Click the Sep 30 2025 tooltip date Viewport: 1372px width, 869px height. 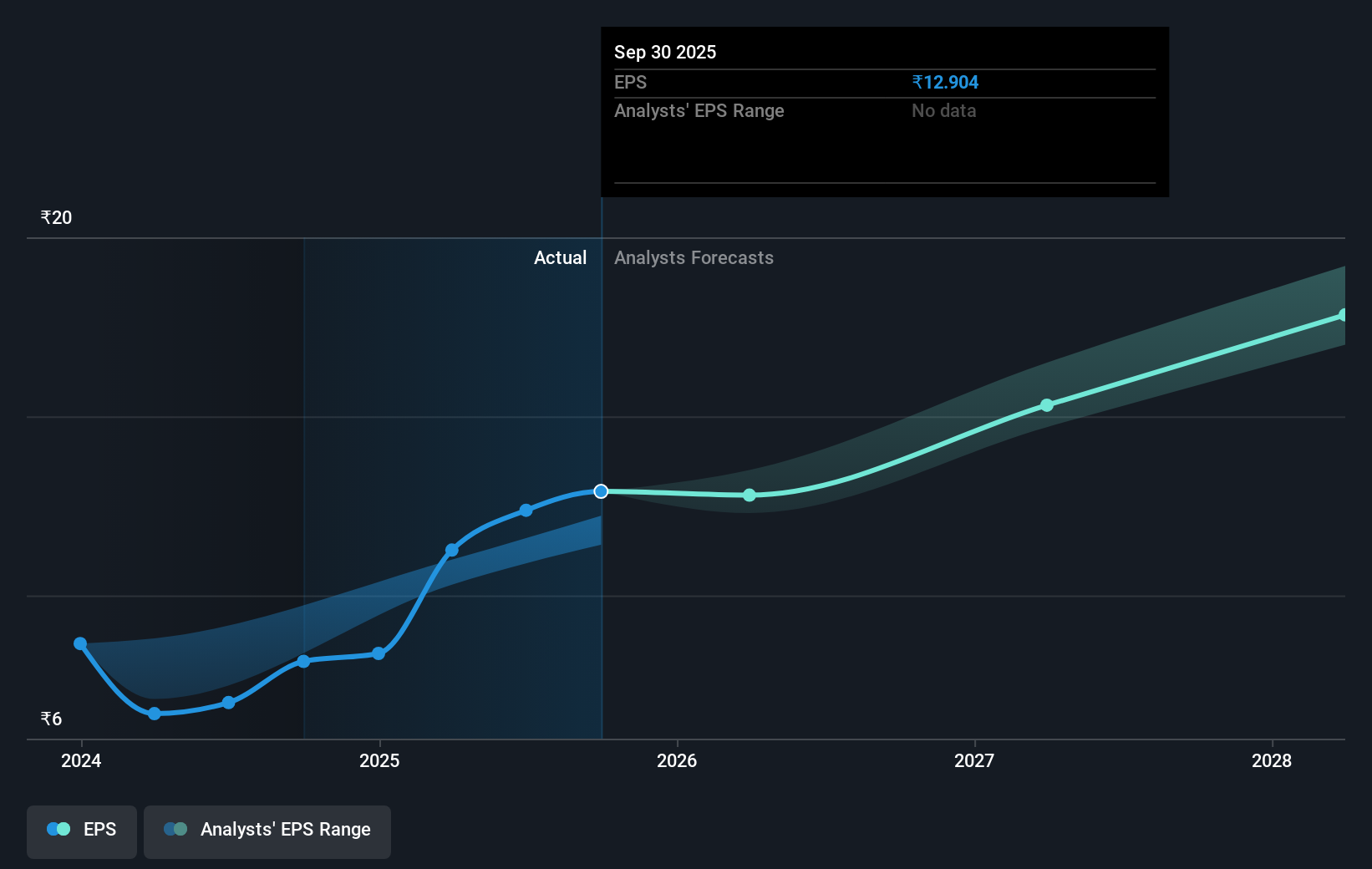coord(665,53)
